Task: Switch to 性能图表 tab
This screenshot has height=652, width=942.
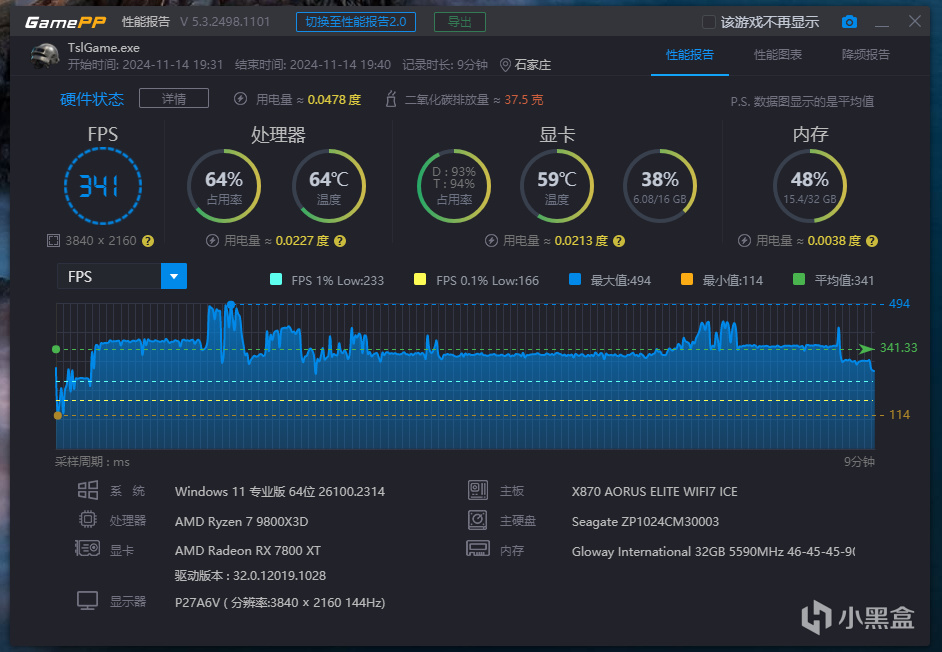Action: click(x=778, y=55)
